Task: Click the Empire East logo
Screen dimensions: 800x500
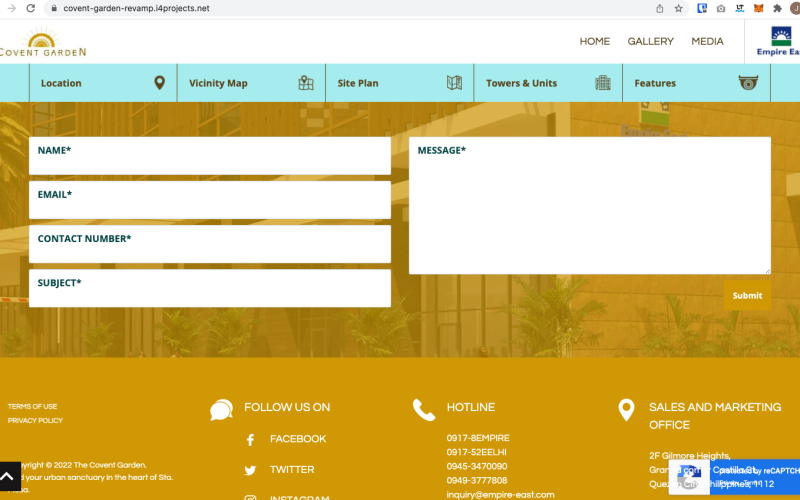Action: 779,41
